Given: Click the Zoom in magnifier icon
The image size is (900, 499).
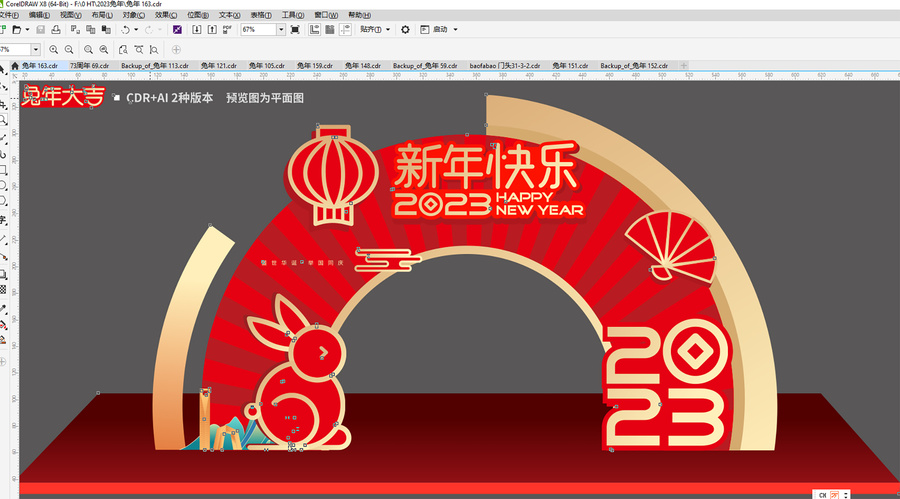Looking at the screenshot, I should (53, 50).
